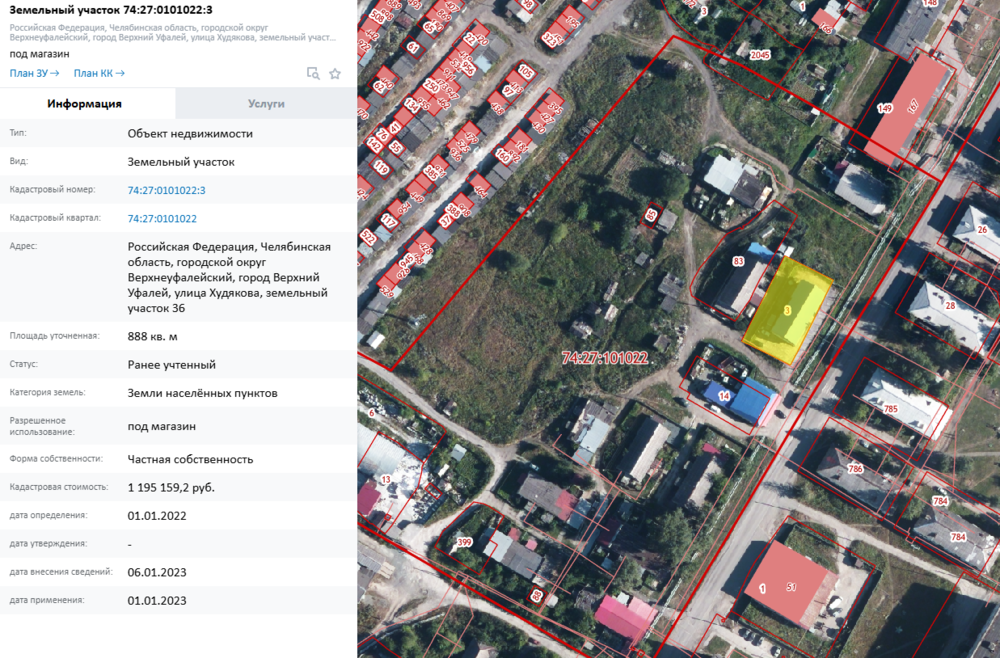Select parcel 28 on the map
The width and height of the screenshot is (1000, 658).
pos(950,305)
